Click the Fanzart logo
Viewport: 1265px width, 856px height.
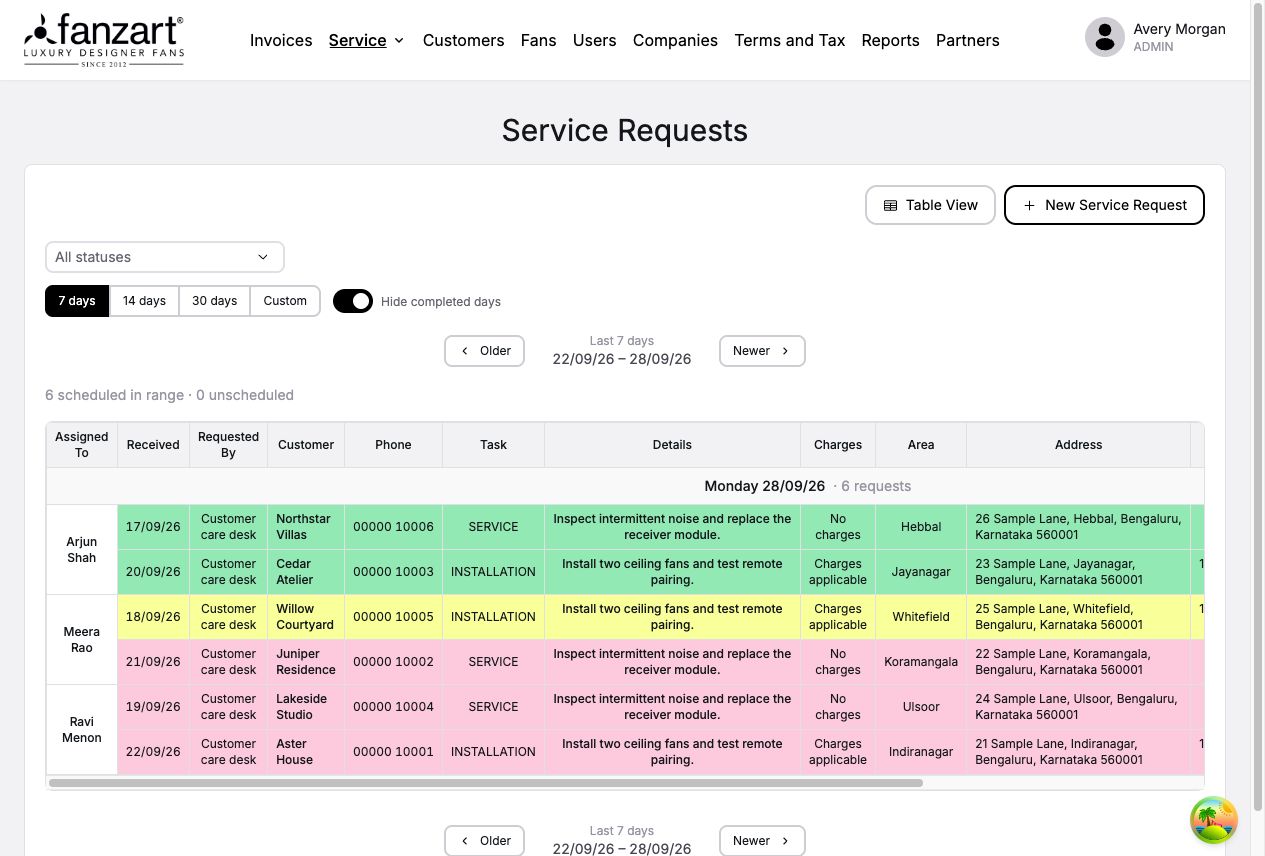(x=104, y=40)
